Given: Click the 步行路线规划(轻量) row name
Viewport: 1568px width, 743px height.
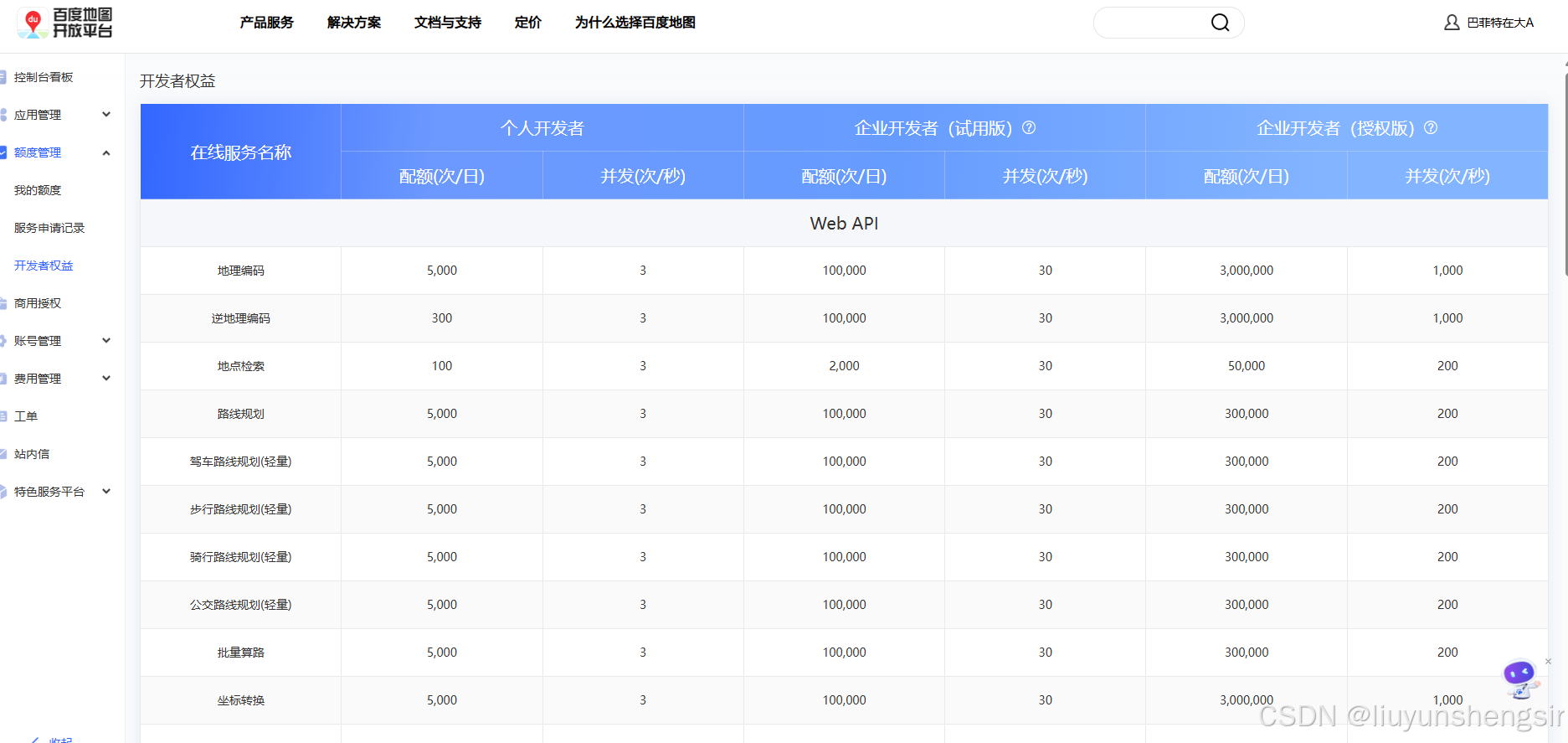Looking at the screenshot, I should pos(241,509).
